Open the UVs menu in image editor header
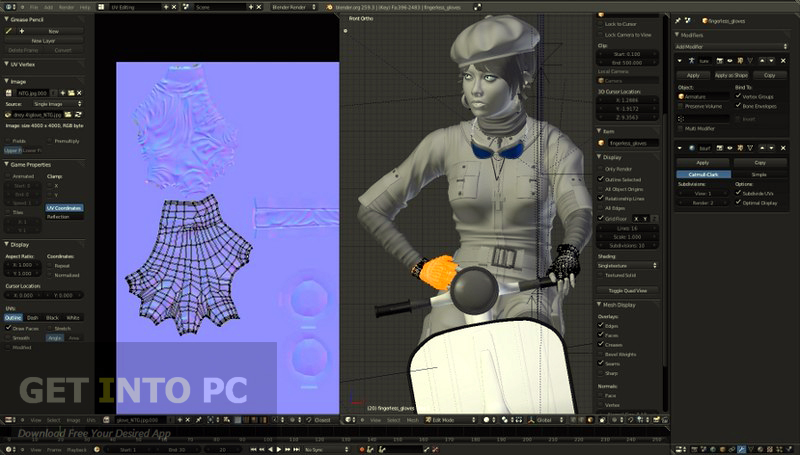 click(91, 420)
